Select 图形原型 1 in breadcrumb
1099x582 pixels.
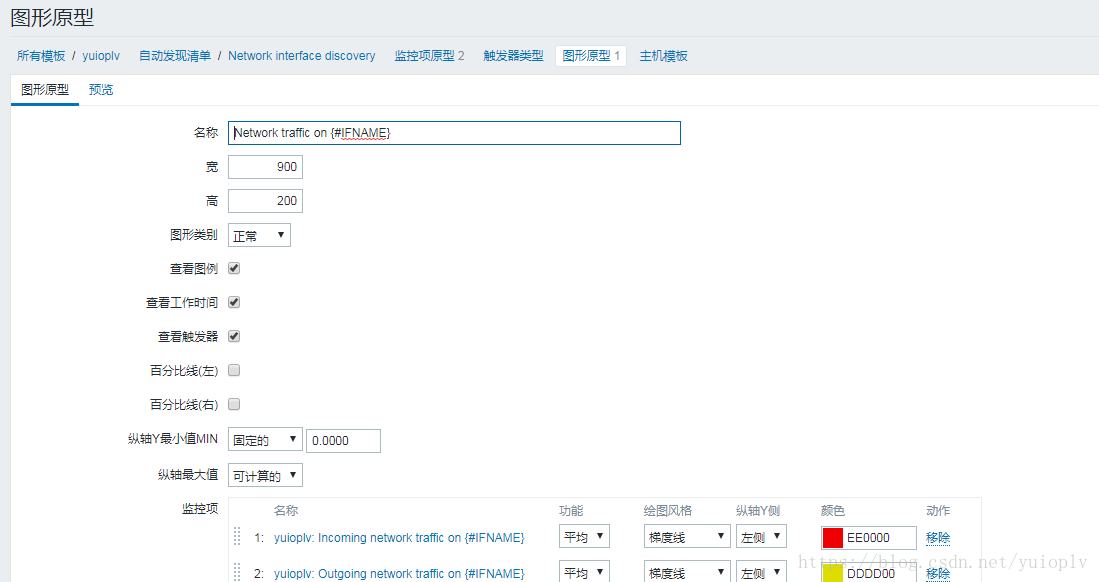point(591,55)
